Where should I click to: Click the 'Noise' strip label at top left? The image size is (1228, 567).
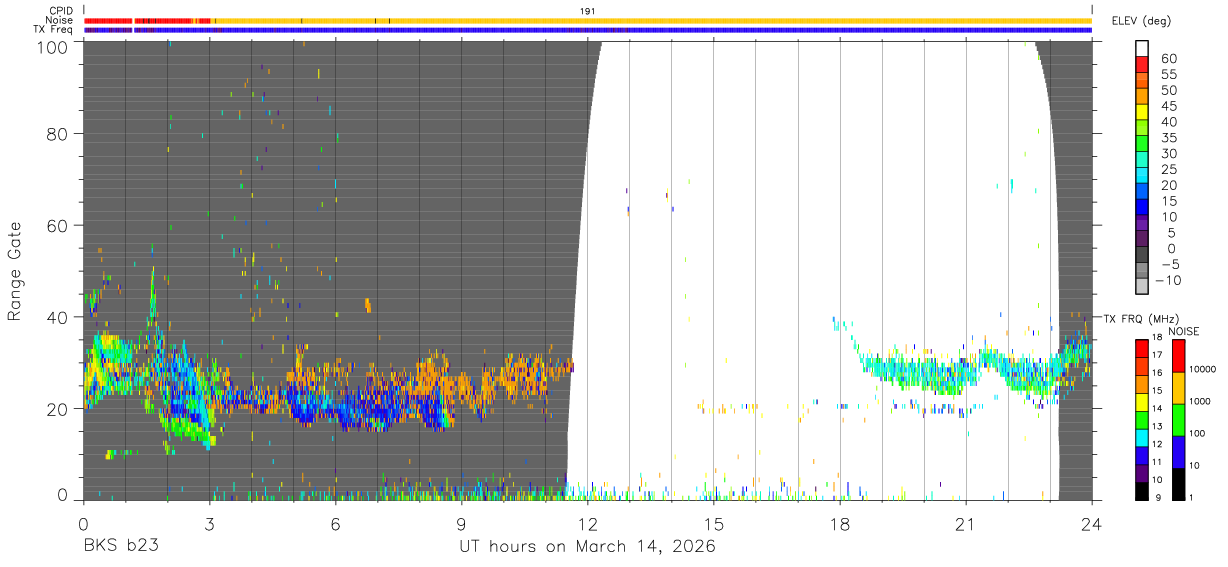pyautogui.click(x=59, y=20)
